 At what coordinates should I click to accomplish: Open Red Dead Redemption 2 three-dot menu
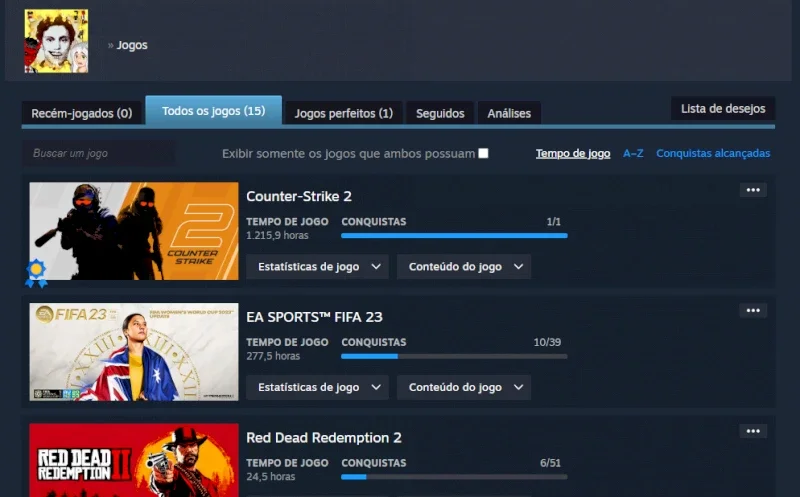753,431
